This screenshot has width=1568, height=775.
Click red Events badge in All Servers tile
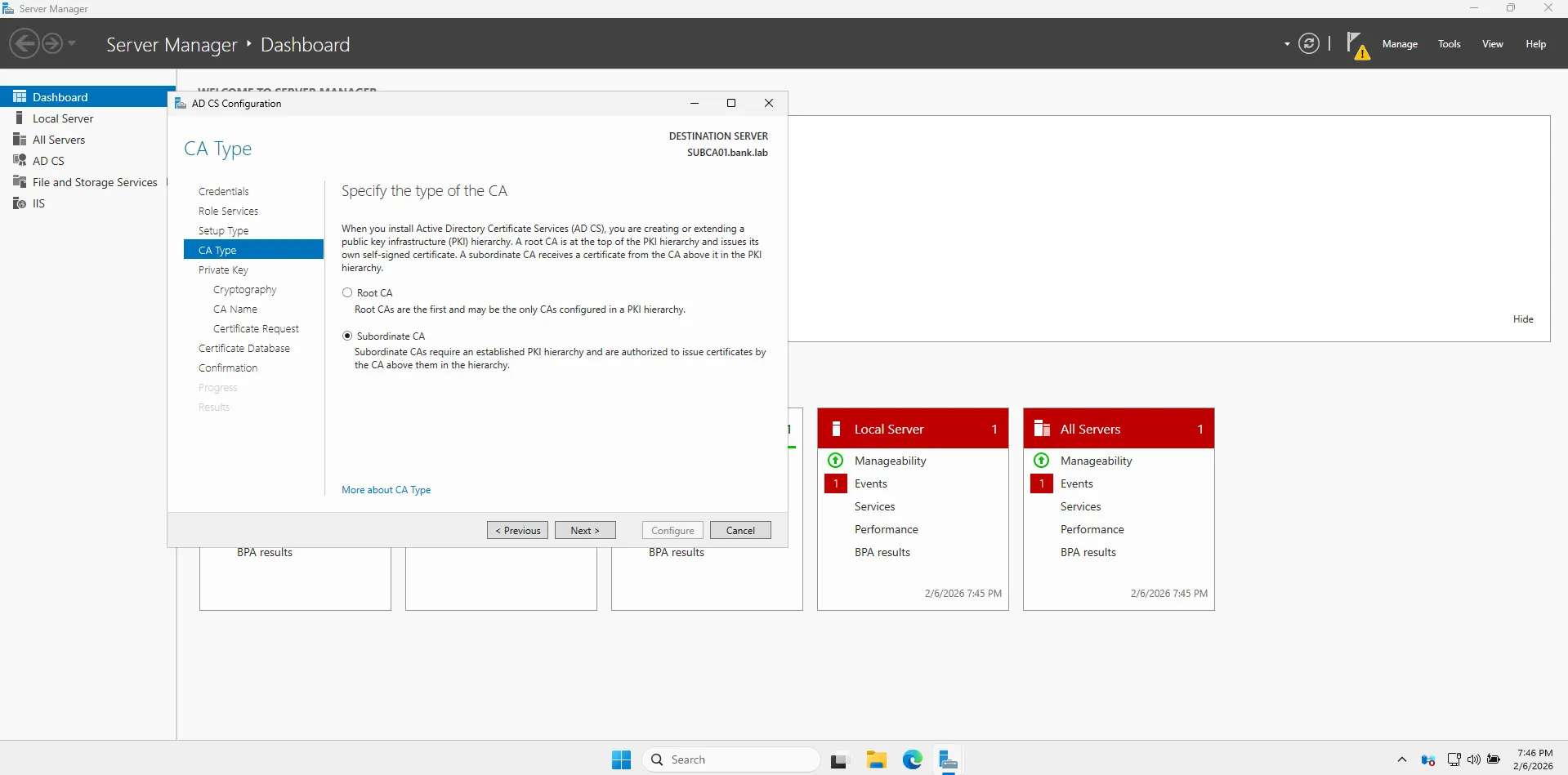pyautogui.click(x=1042, y=483)
